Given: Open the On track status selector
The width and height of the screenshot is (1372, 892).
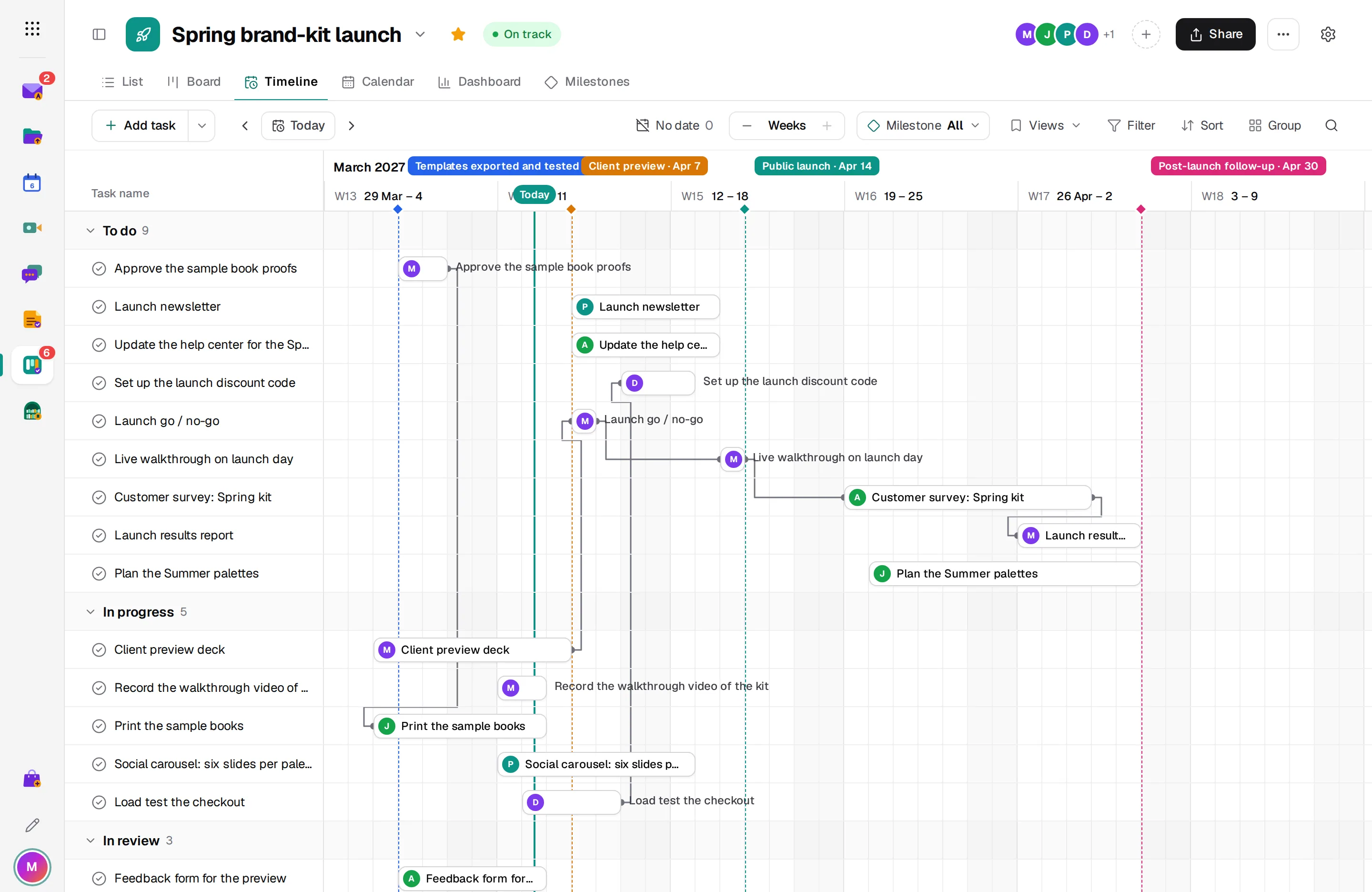Looking at the screenshot, I should 521,34.
